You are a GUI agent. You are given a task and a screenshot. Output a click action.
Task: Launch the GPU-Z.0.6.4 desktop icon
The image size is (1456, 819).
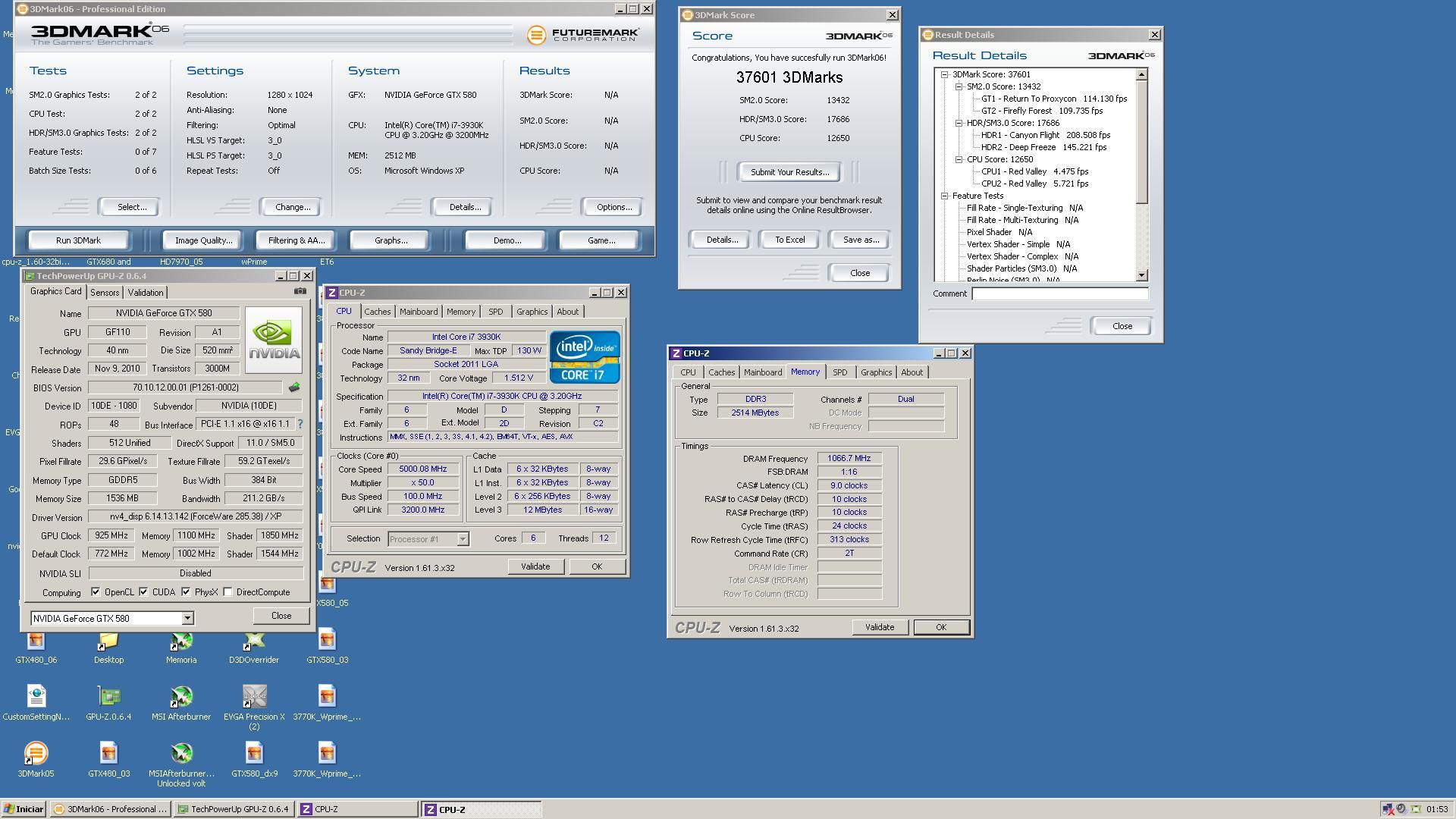[x=108, y=704]
